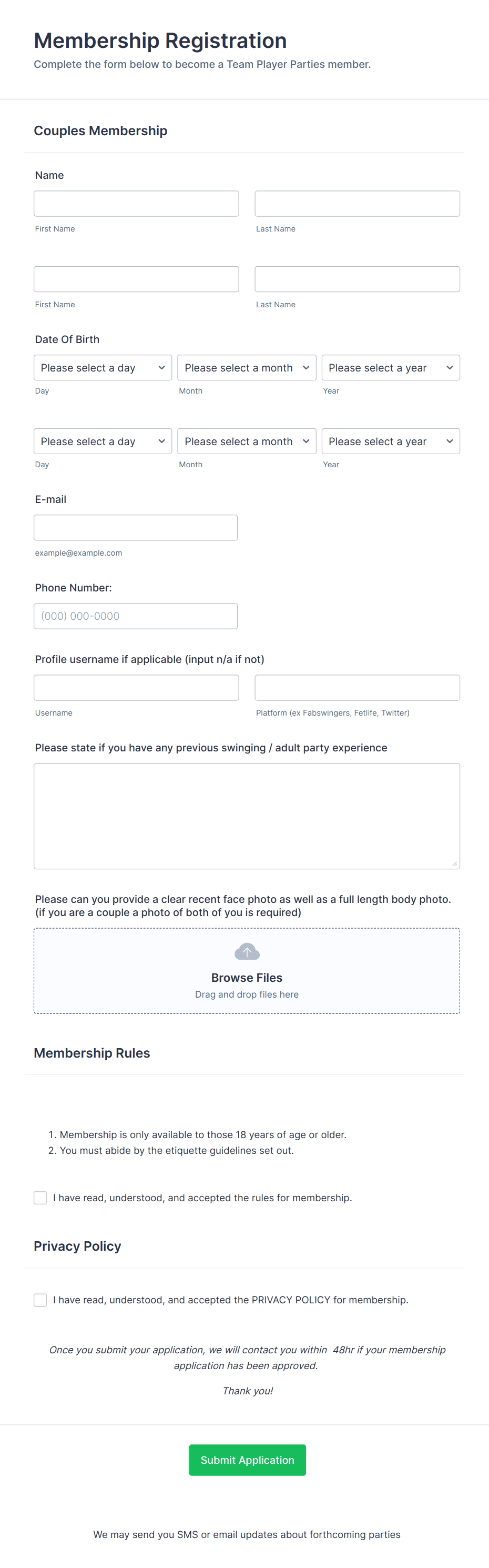This screenshot has height=1568, width=489.
Task: Click the first Last Name field
Action: pos(357,203)
